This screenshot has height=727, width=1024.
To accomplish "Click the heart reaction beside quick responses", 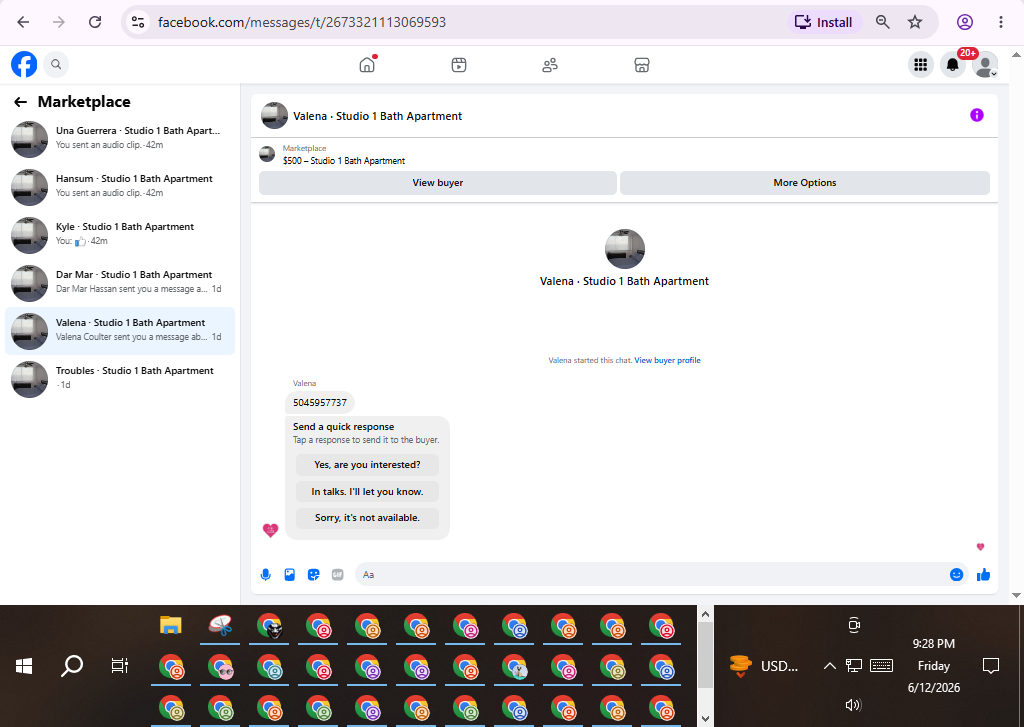I will point(270,530).
